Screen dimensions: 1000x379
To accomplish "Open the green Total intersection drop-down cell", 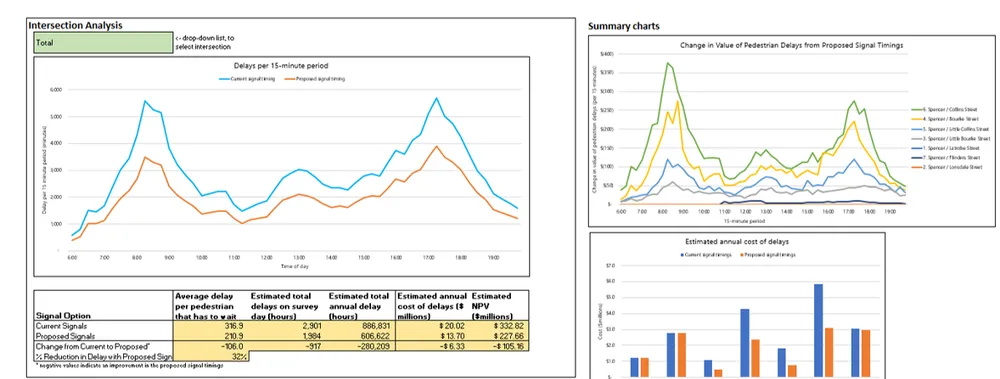I will click(103, 43).
